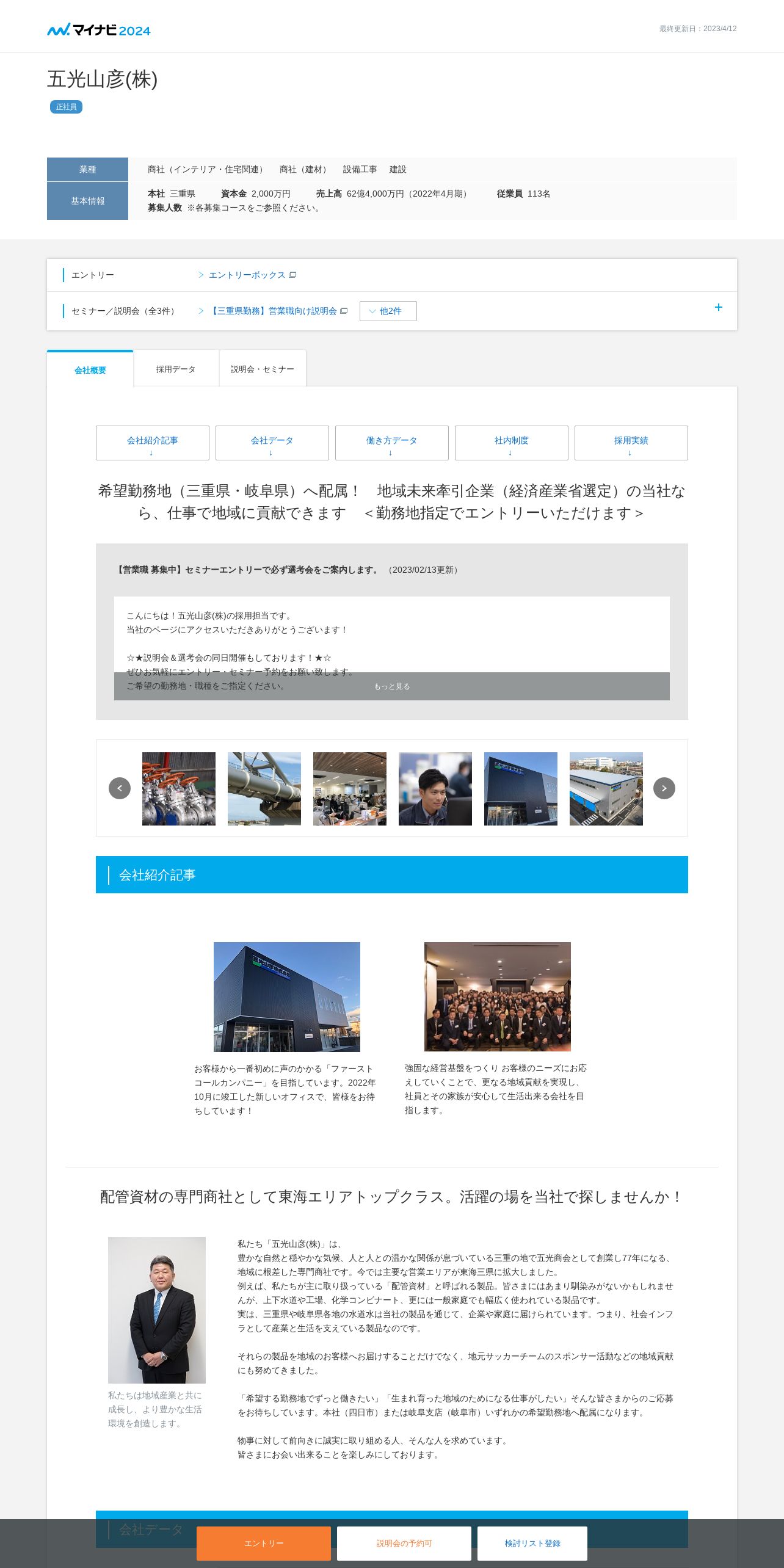784x1568 pixels.
Task: Click the 業種 label cell
Action: (88, 170)
